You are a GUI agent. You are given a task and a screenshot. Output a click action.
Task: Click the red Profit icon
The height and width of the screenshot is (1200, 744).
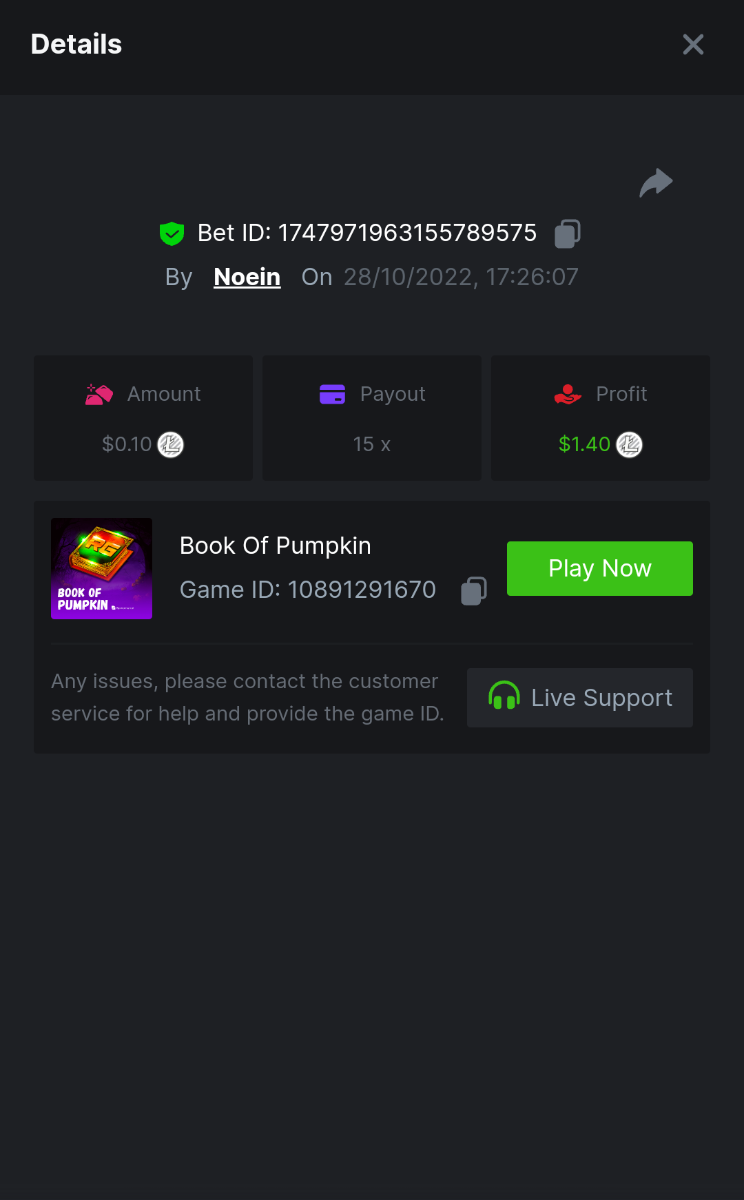pyautogui.click(x=568, y=394)
